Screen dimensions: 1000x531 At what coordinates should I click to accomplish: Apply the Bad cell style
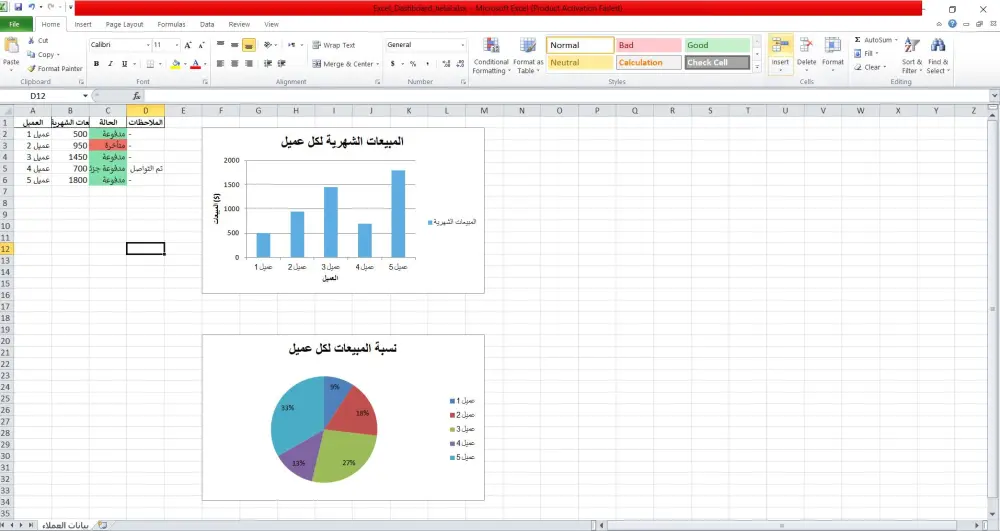click(649, 45)
